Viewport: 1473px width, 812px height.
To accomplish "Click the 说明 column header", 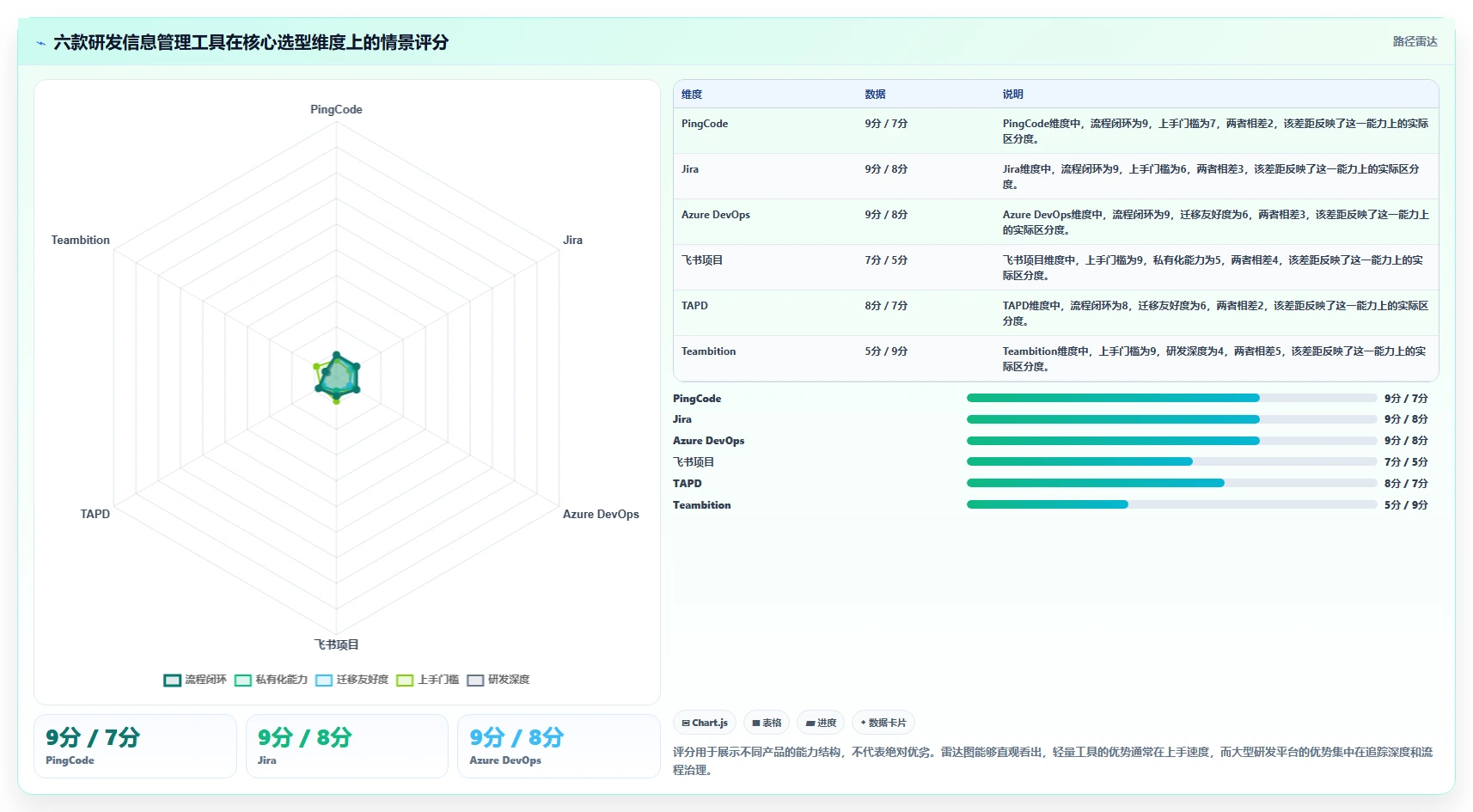I will (x=1012, y=95).
